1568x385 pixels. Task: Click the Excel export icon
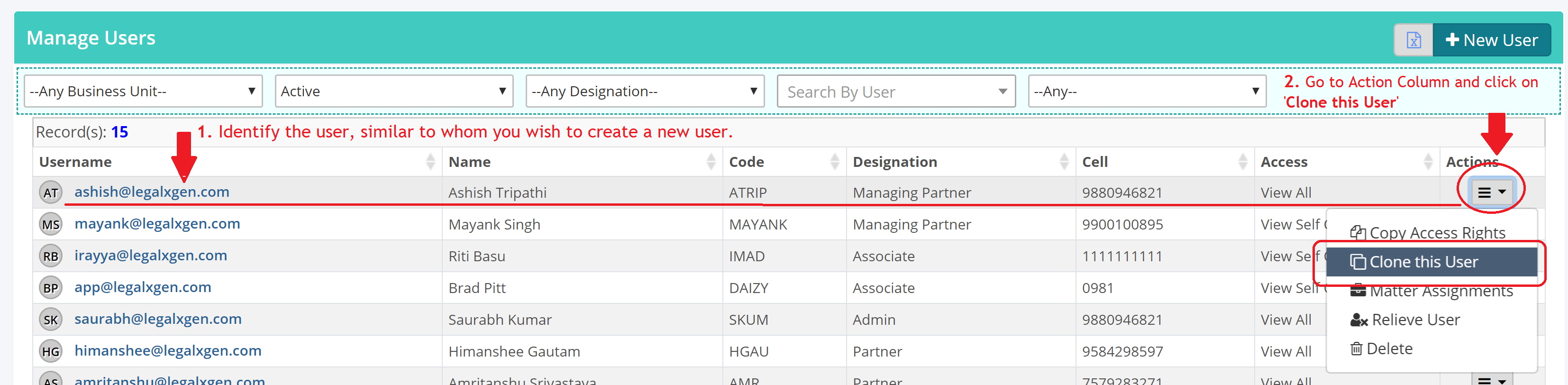click(1413, 40)
